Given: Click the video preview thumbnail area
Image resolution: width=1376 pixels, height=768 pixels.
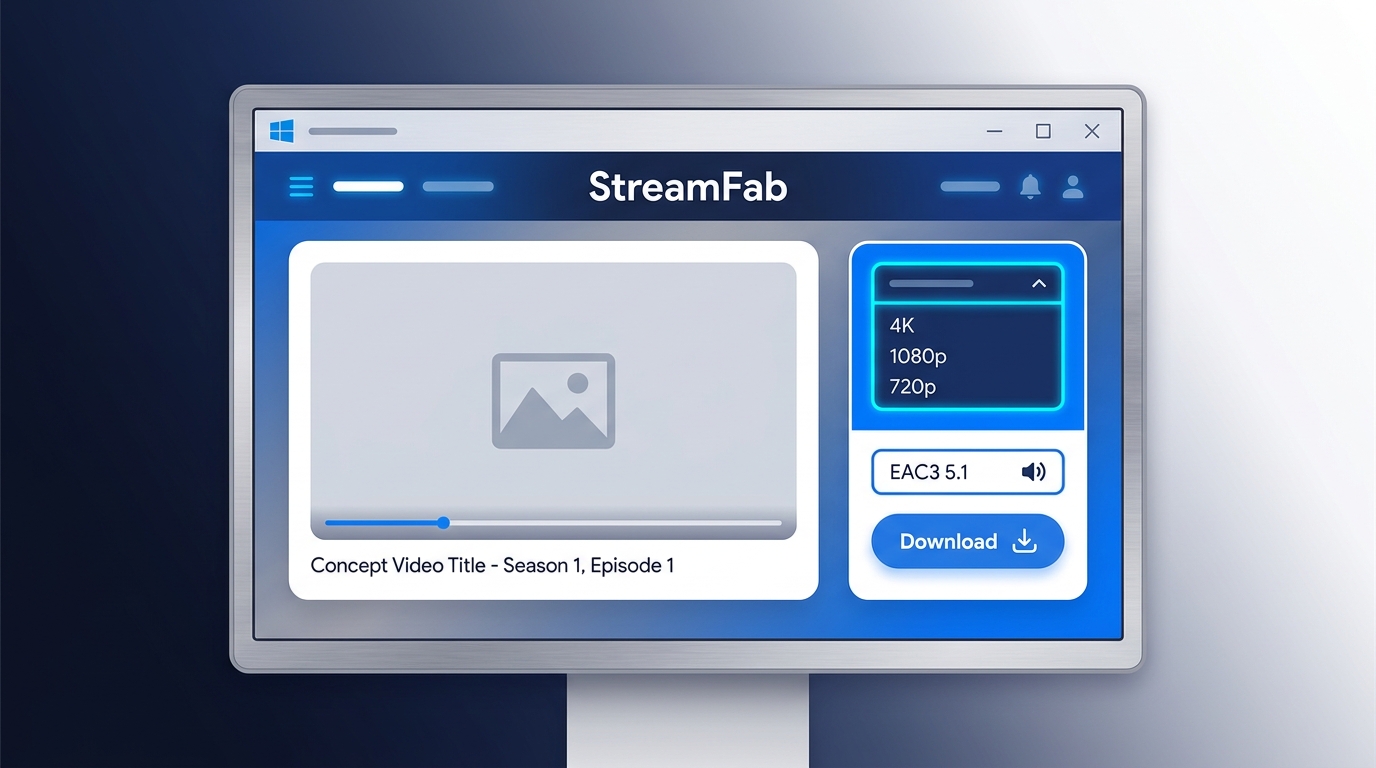Looking at the screenshot, I should click(x=553, y=400).
